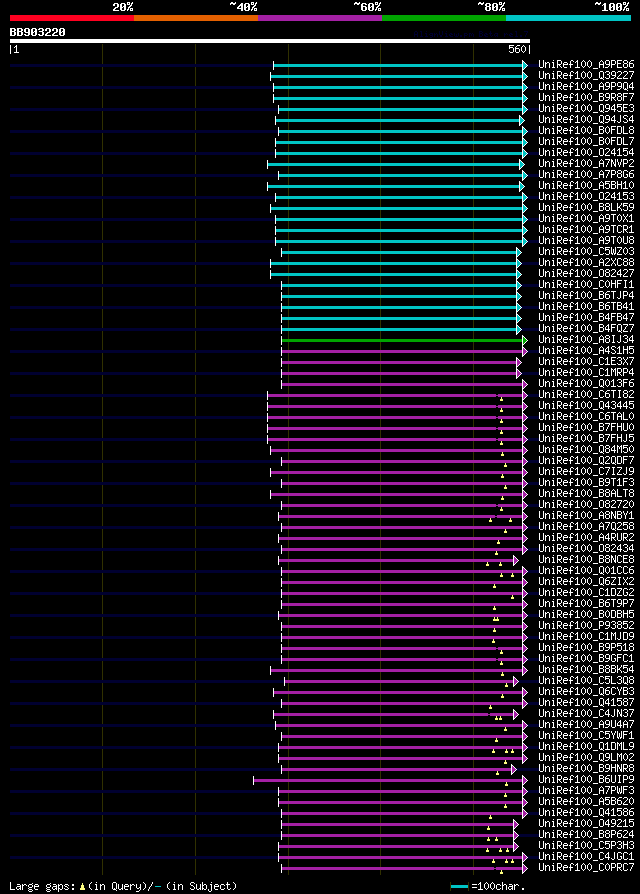The image size is (640, 894).
Task: Open hit UniRef100_B9R8F7
Action: click(x=586, y=97)
